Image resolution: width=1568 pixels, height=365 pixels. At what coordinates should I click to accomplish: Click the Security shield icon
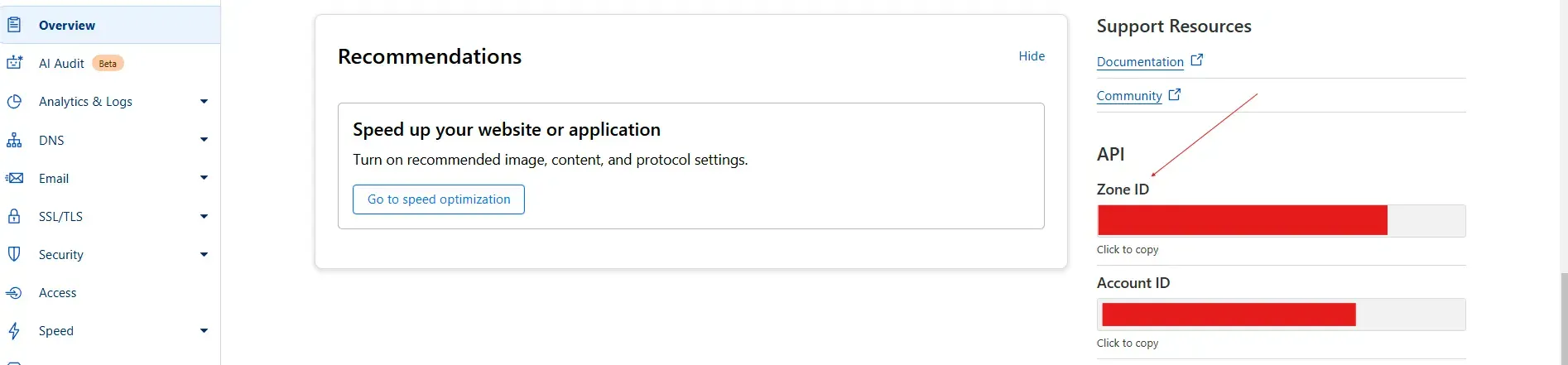pos(14,254)
